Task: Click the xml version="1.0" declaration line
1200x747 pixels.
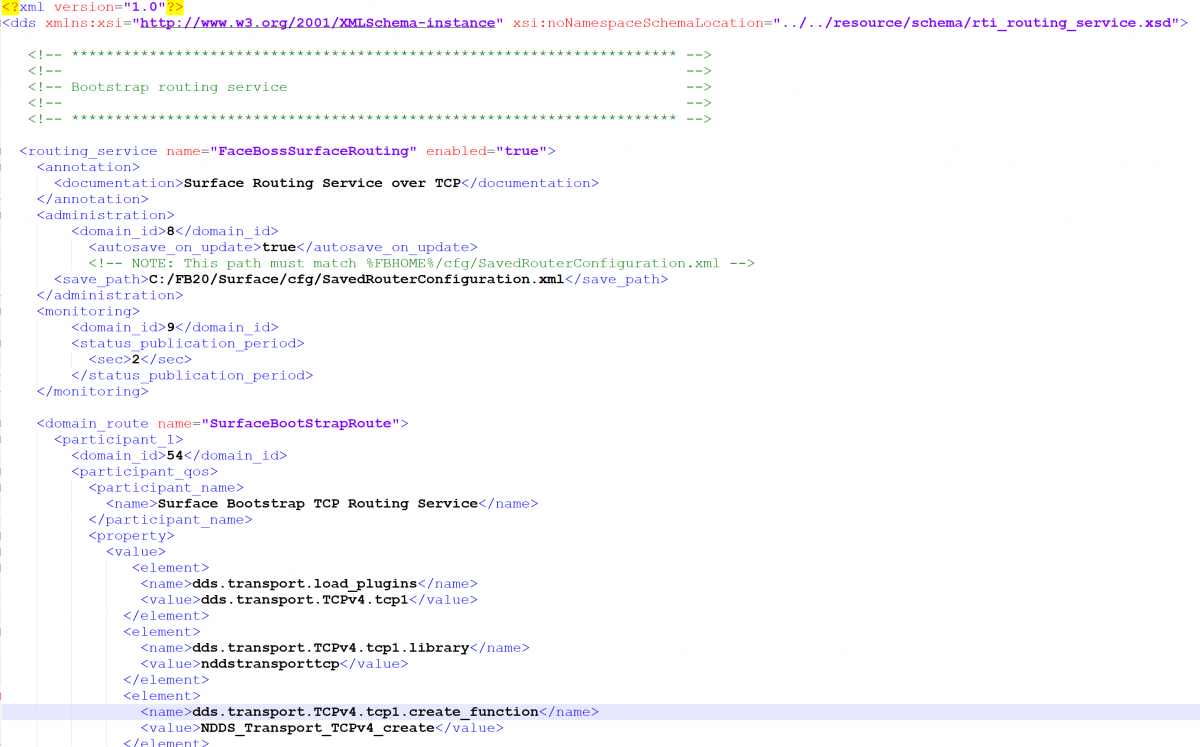Action: (92, 7)
